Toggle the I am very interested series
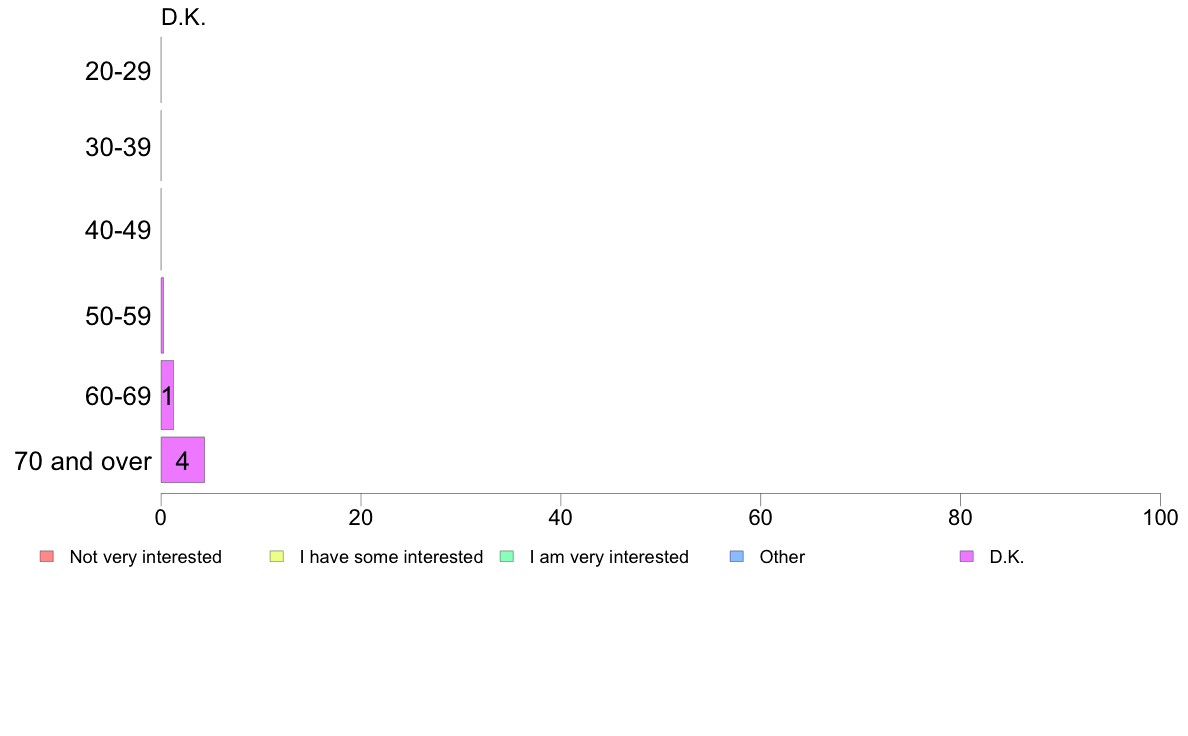 click(609, 557)
